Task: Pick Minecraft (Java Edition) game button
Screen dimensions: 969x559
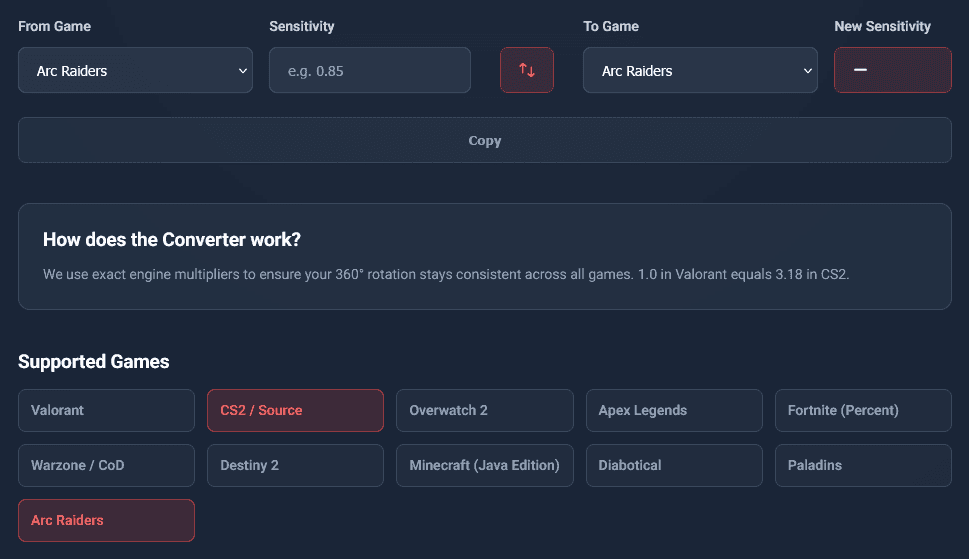Action: pyautogui.click(x=484, y=465)
